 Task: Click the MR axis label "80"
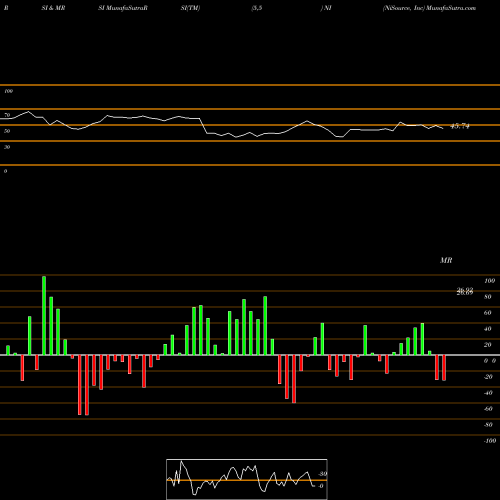click(x=488, y=297)
